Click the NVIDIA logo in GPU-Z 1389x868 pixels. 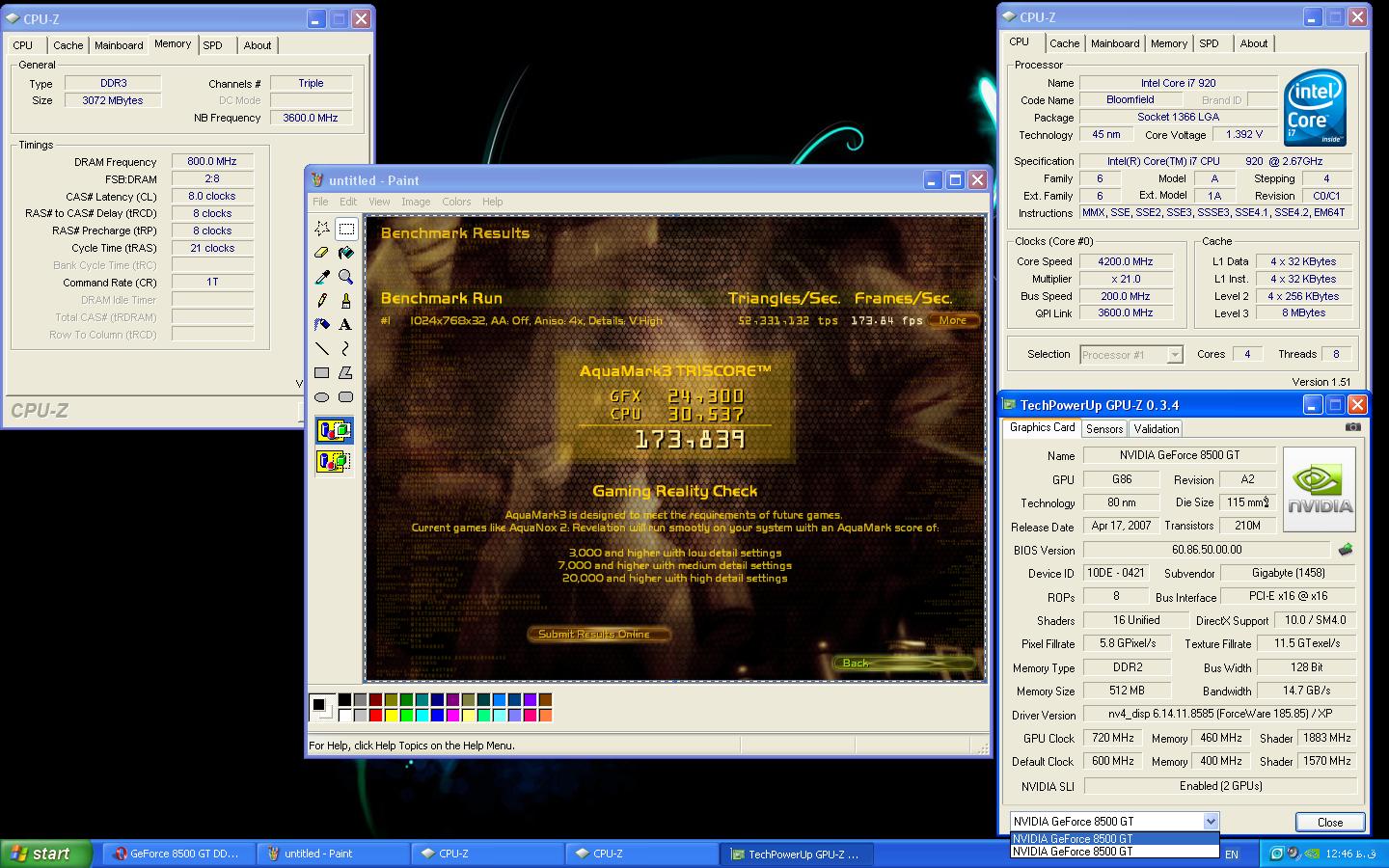click(x=1320, y=489)
